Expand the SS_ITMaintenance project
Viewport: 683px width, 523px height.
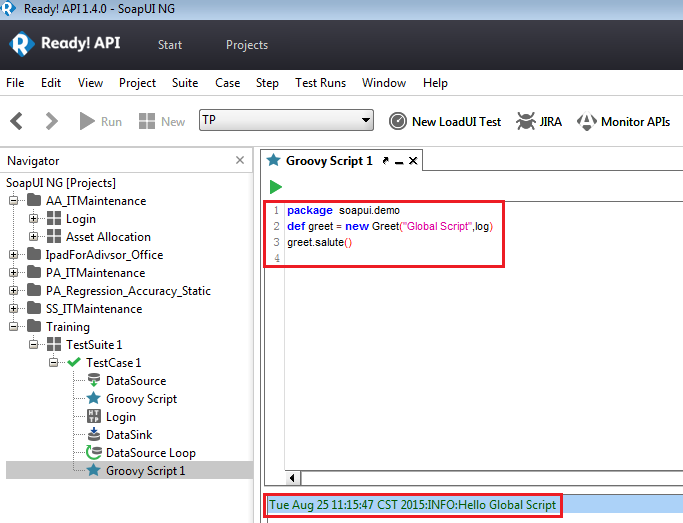14,308
